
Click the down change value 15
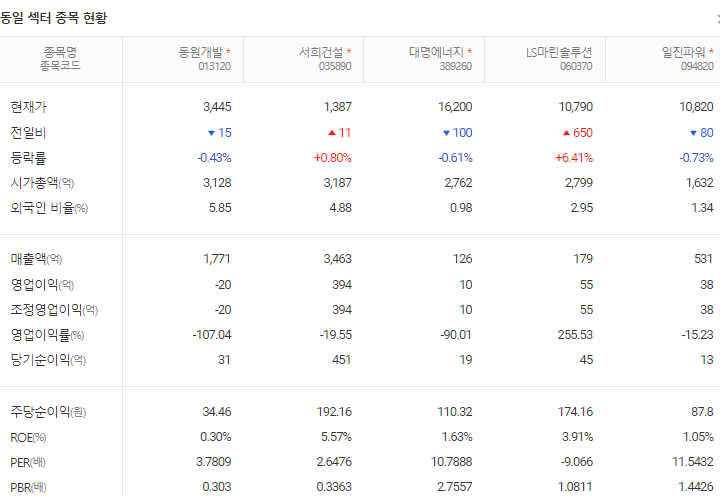(x=225, y=133)
